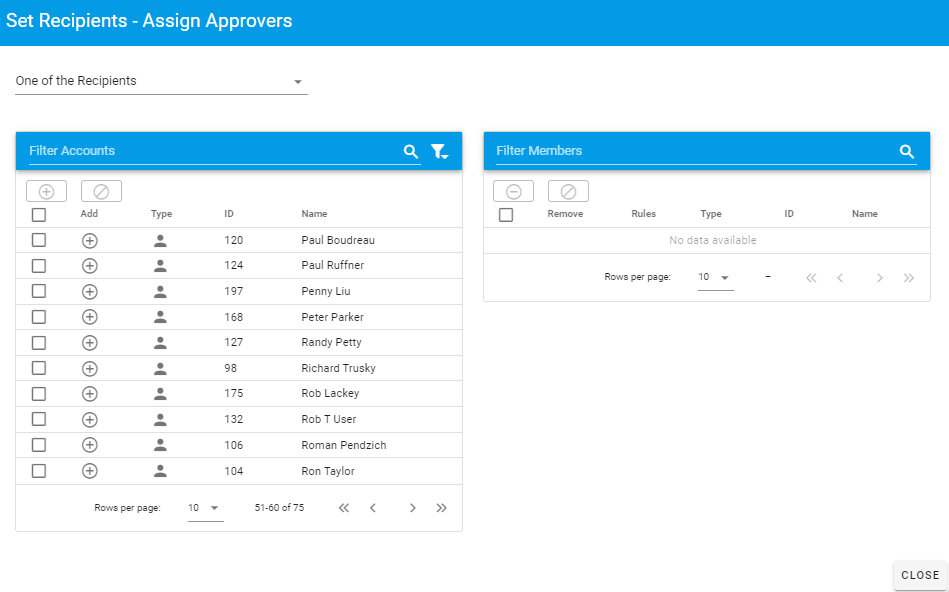Jump to last page of accounts
This screenshot has width=949, height=592.
[441, 508]
